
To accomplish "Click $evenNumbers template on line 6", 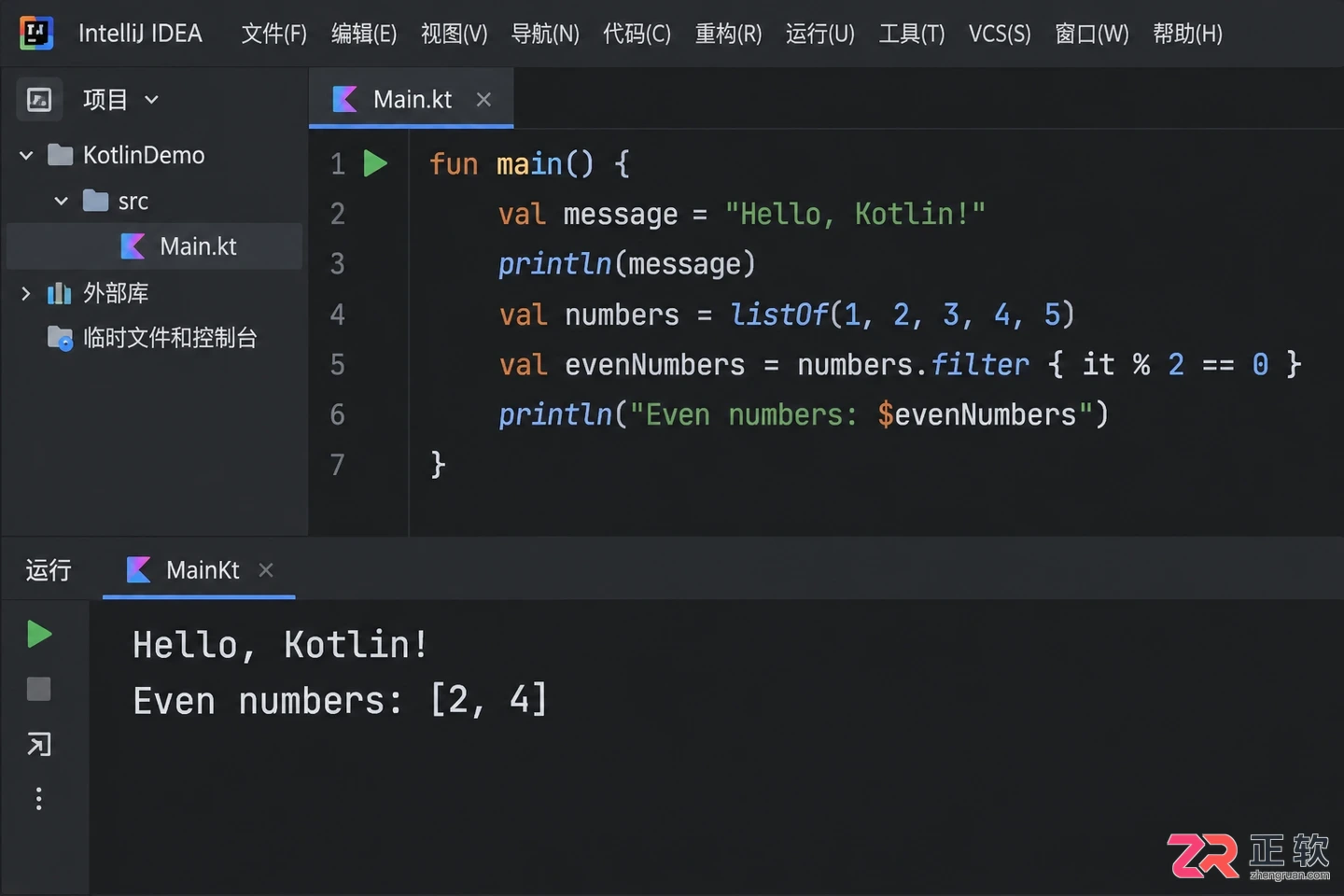I will pos(977,414).
